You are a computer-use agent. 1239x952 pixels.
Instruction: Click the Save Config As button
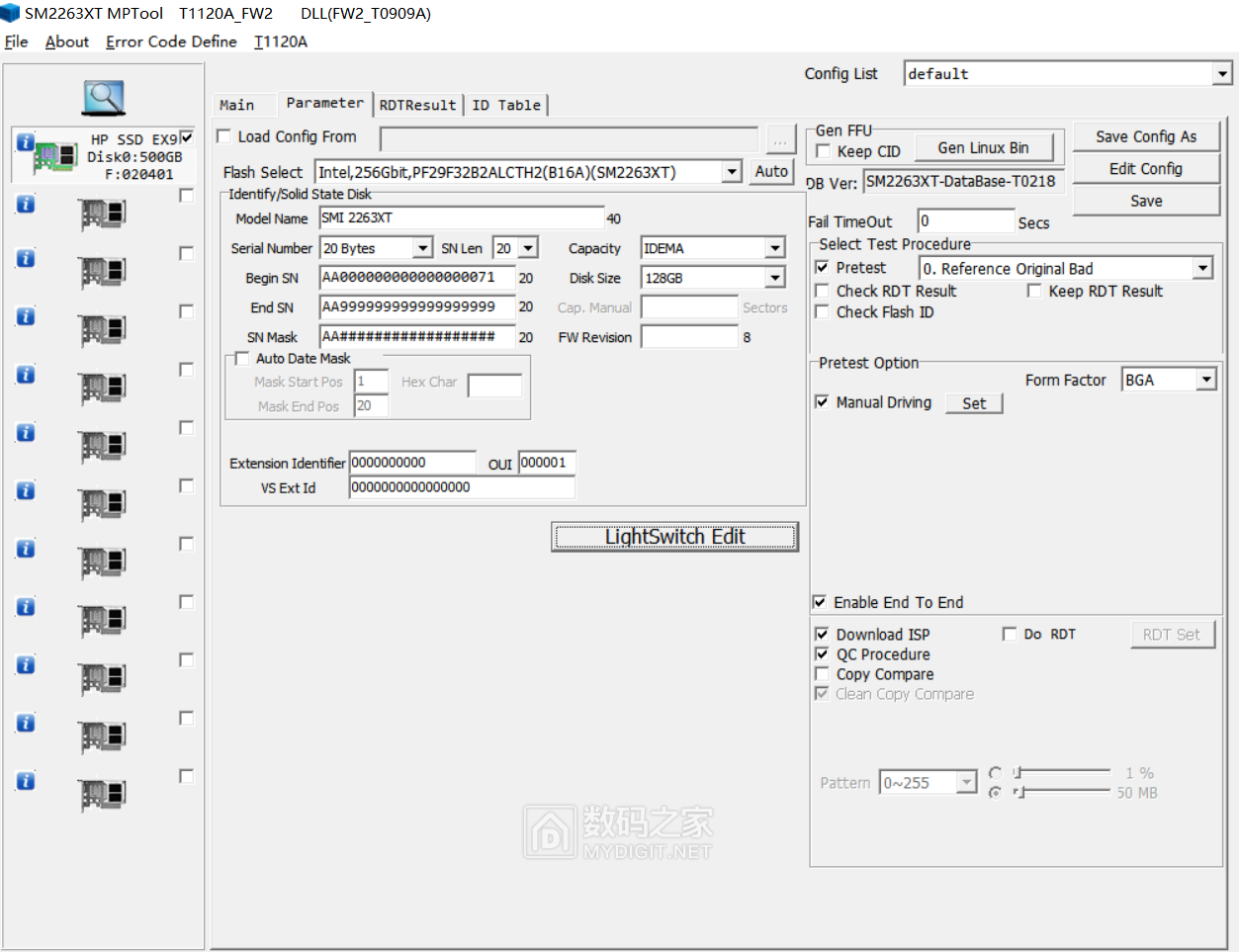click(1145, 136)
